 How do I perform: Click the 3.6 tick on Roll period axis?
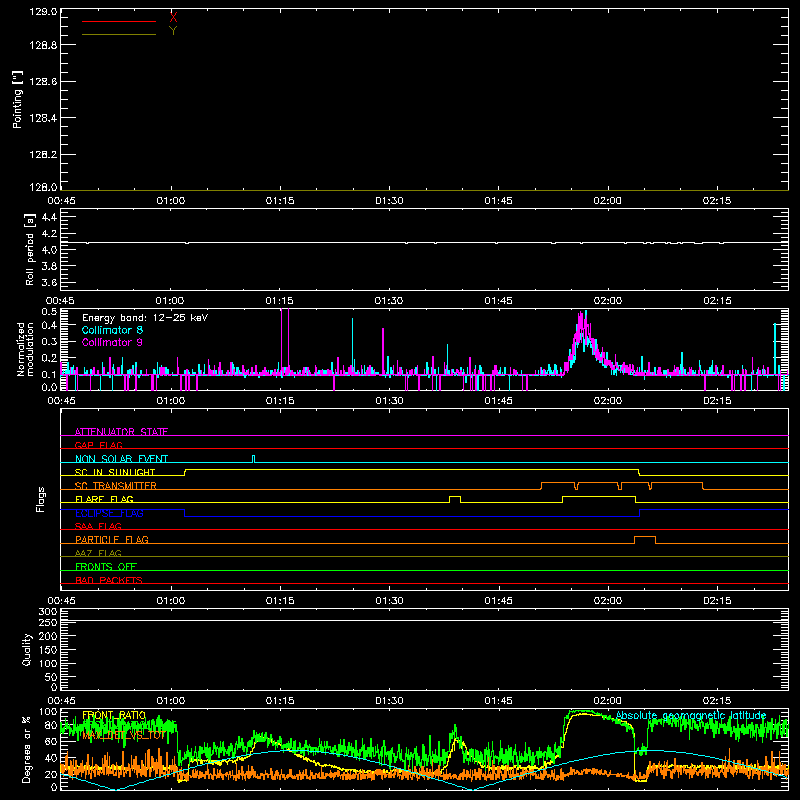point(49,282)
